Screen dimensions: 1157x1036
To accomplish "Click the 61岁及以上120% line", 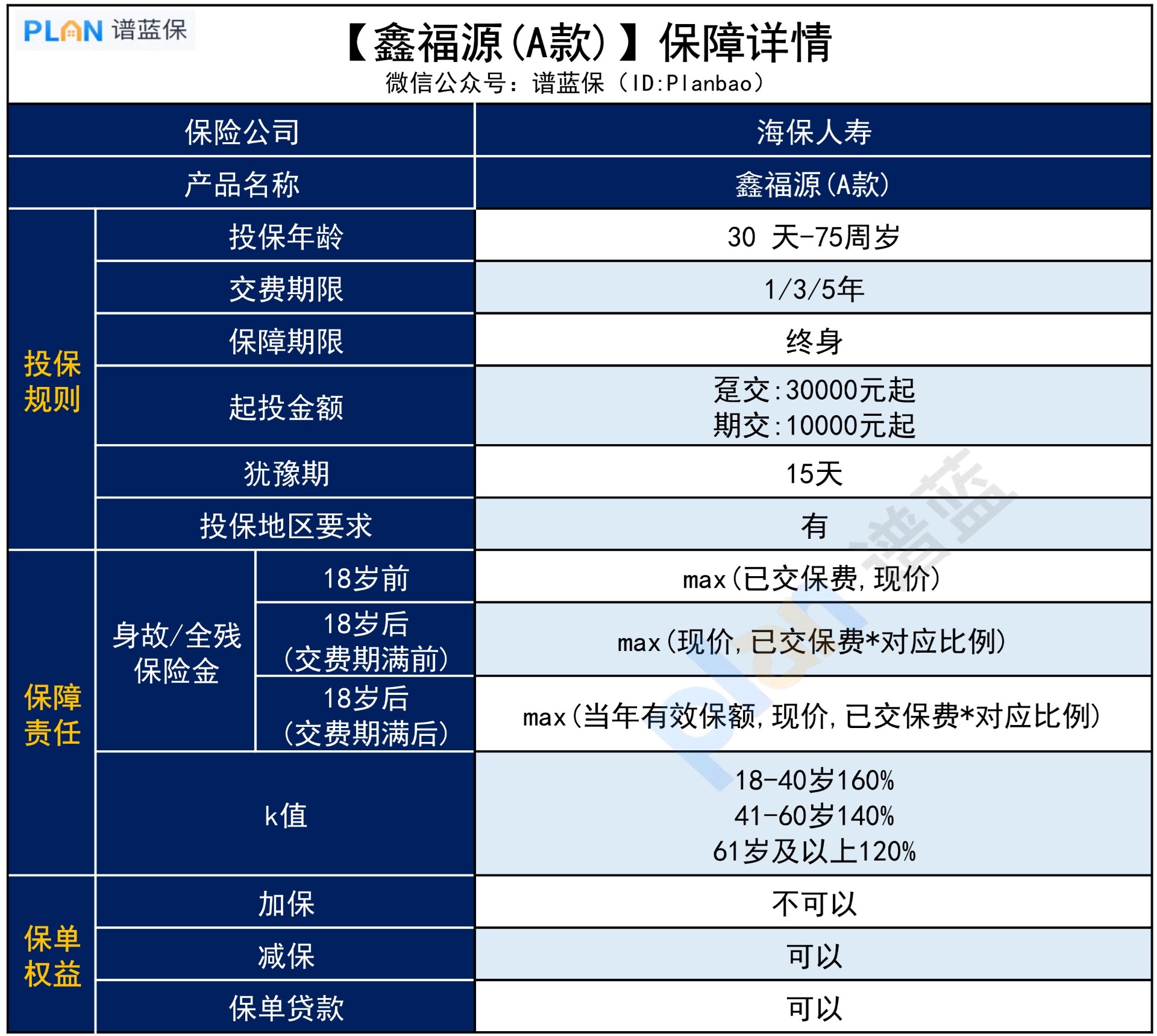I will (x=814, y=851).
